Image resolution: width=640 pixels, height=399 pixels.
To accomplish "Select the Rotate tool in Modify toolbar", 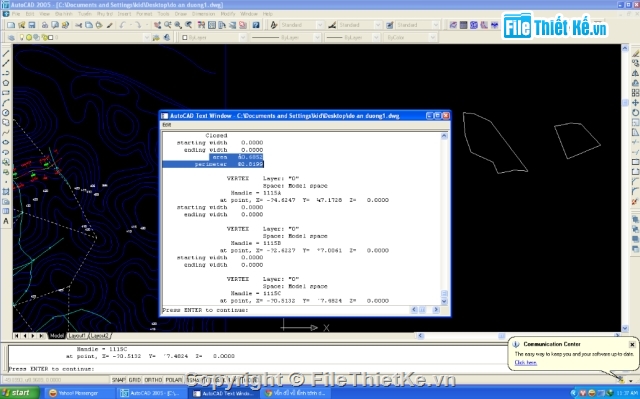I will pyautogui.click(x=635, y=113).
